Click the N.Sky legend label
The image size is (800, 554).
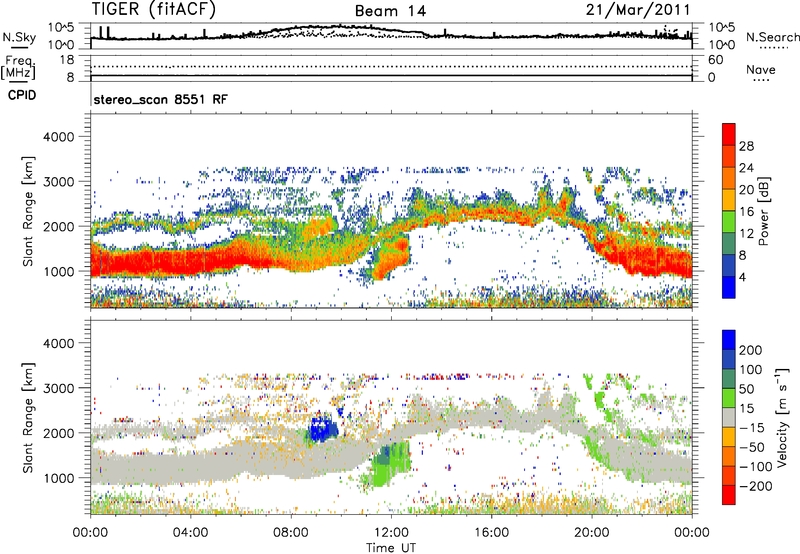click(x=19, y=37)
